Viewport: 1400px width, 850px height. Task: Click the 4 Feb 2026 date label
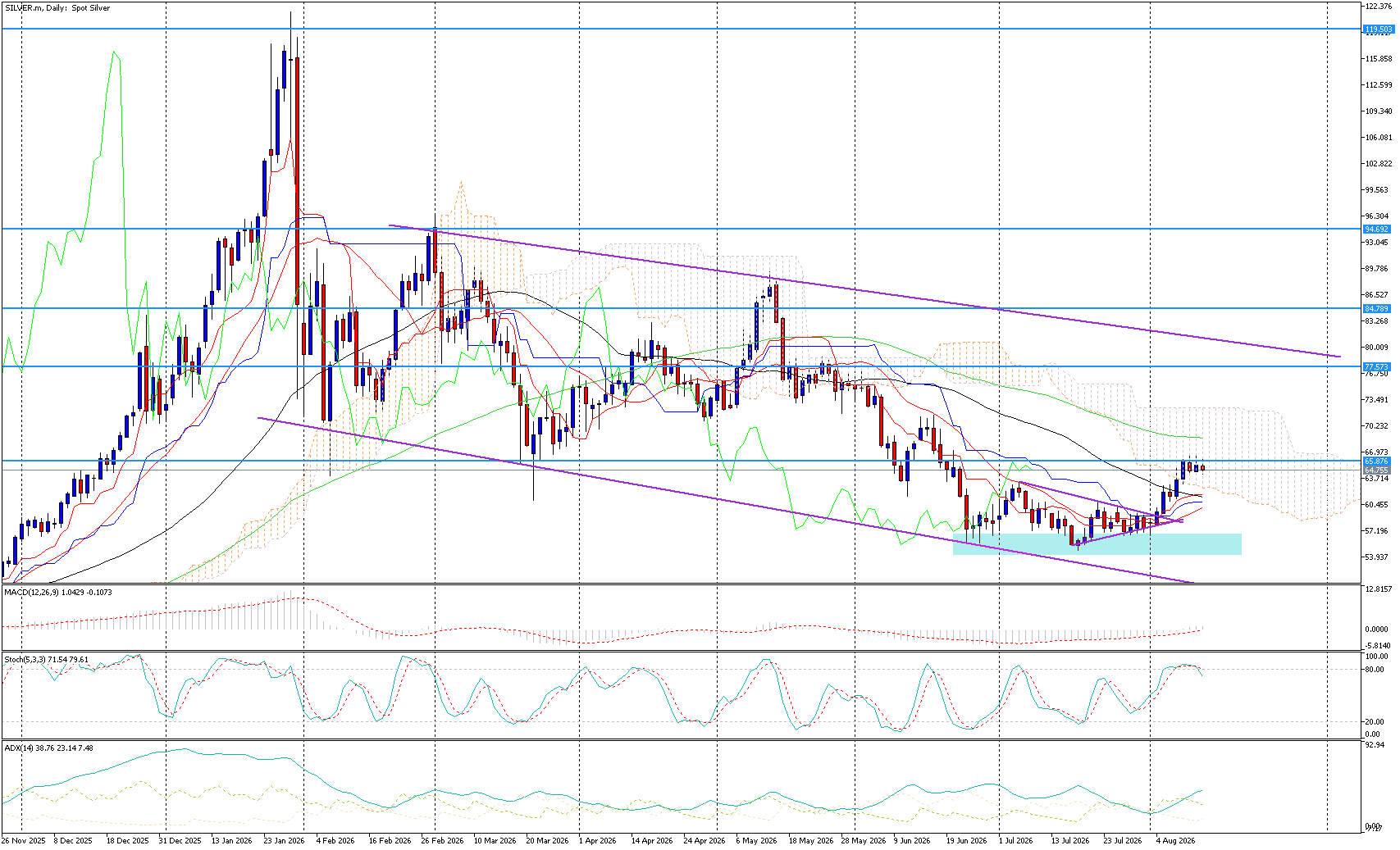click(335, 841)
